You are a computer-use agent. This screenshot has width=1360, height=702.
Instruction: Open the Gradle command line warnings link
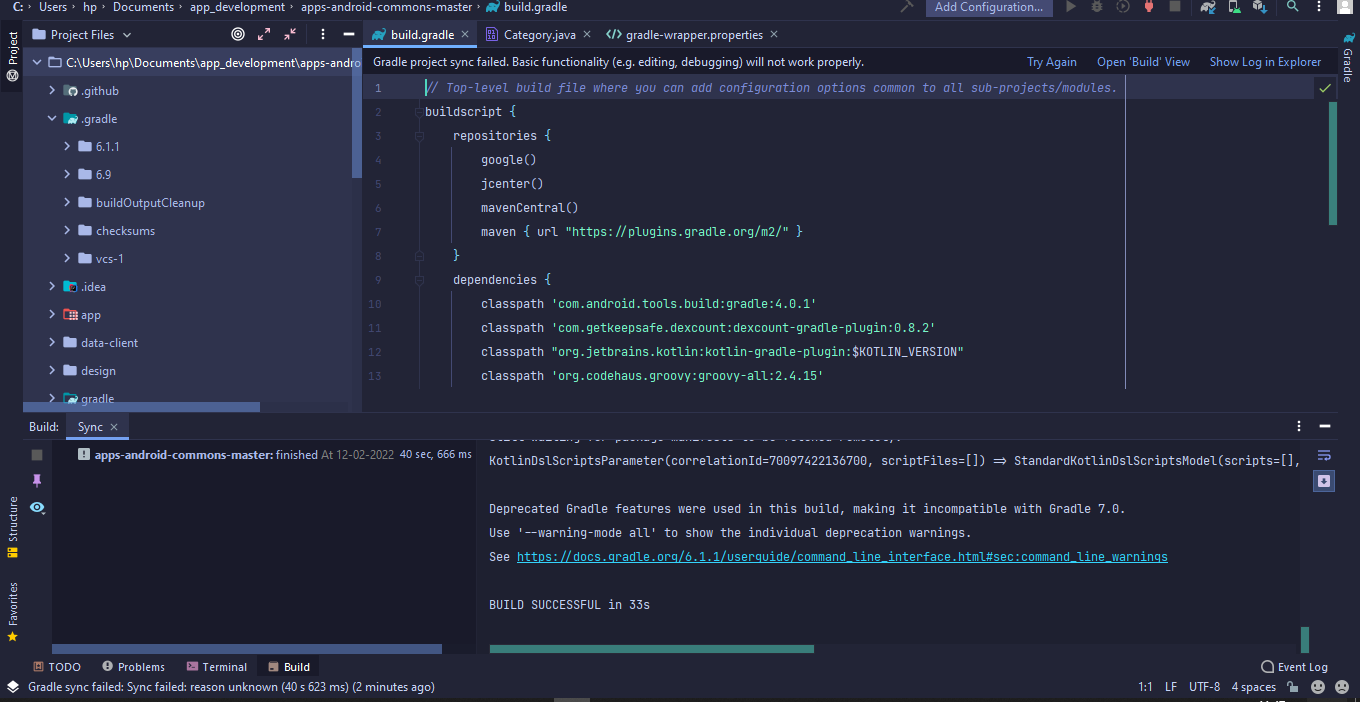(x=842, y=556)
